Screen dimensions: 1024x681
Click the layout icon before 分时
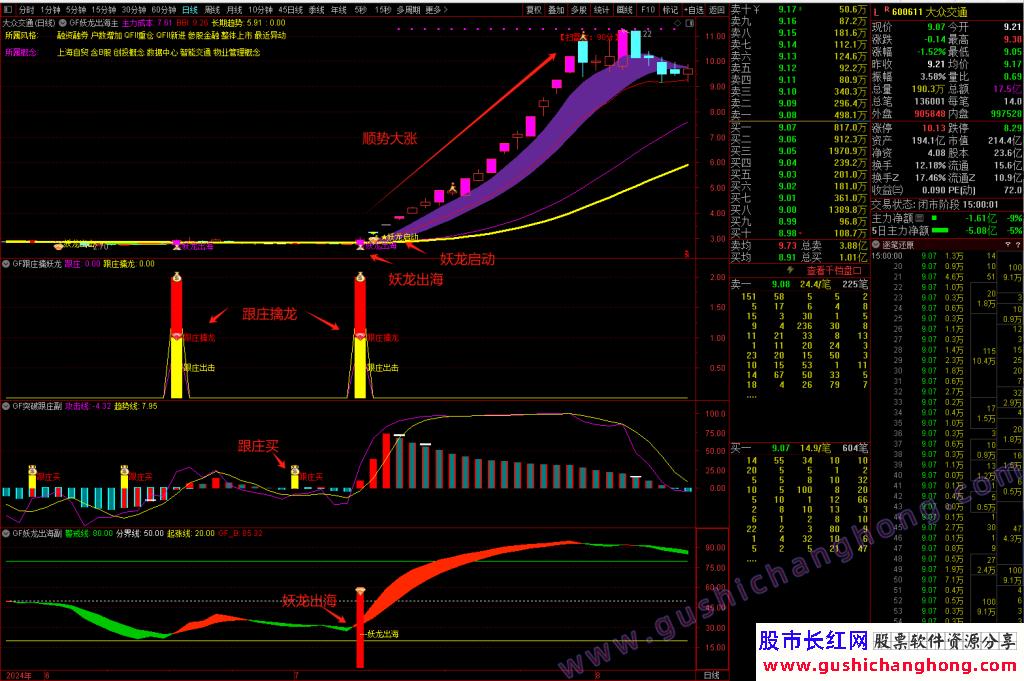pyautogui.click(x=8, y=10)
